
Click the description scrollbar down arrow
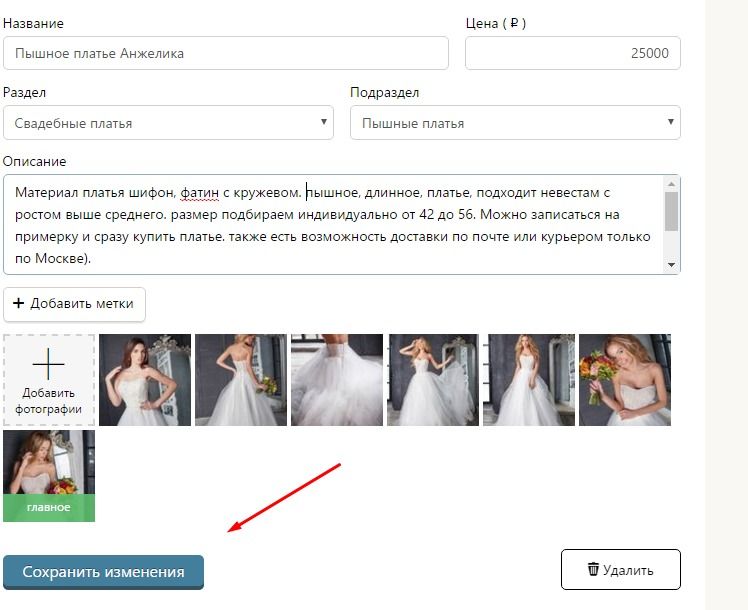click(x=672, y=265)
